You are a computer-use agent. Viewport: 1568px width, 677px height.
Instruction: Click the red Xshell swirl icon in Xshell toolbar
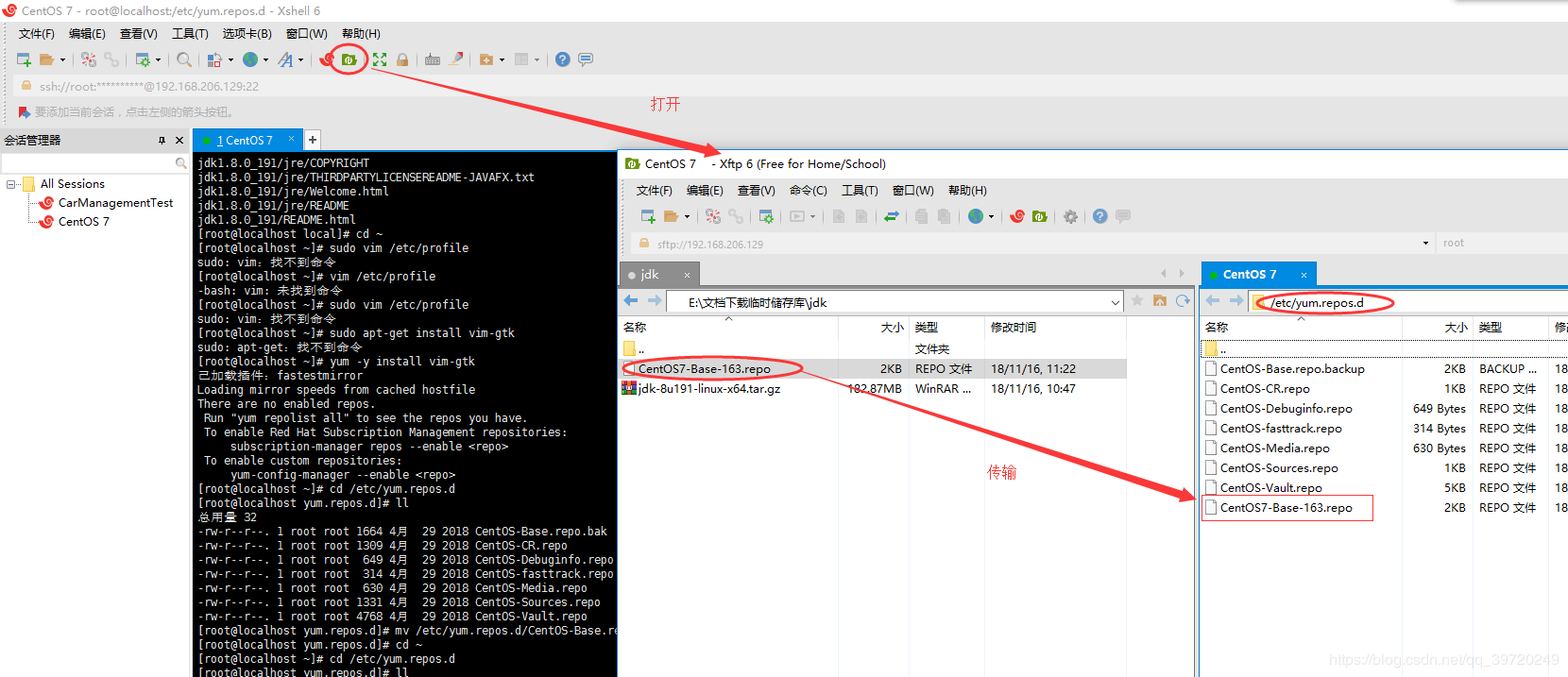pos(327,59)
